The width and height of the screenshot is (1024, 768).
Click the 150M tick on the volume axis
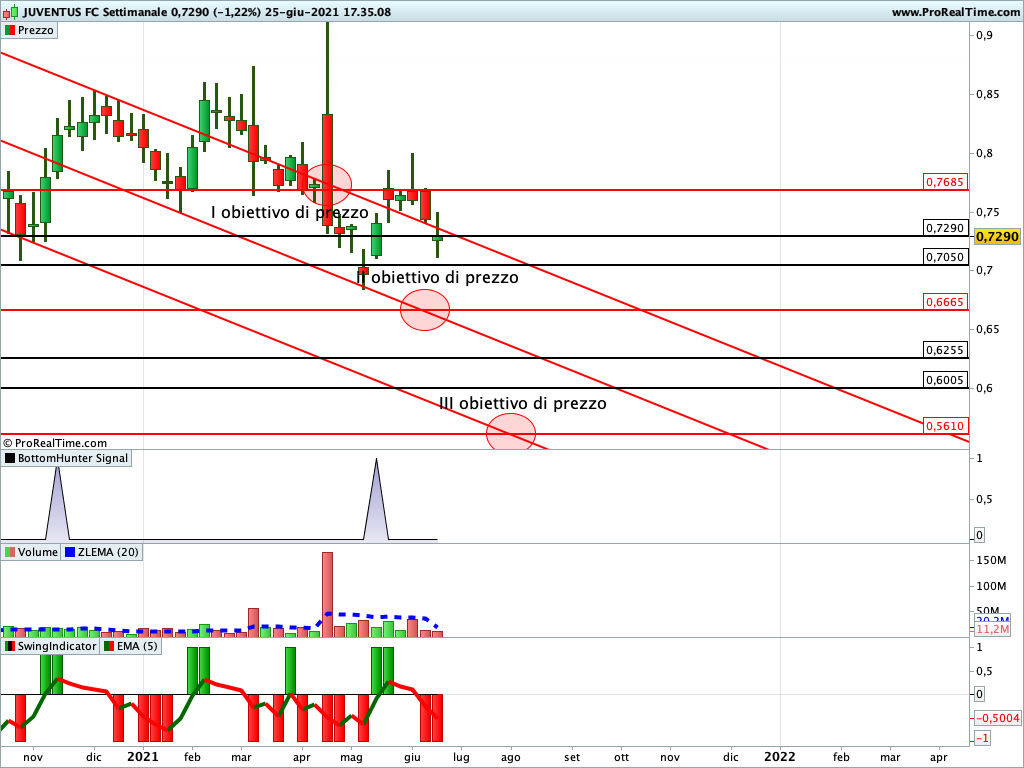(991, 560)
